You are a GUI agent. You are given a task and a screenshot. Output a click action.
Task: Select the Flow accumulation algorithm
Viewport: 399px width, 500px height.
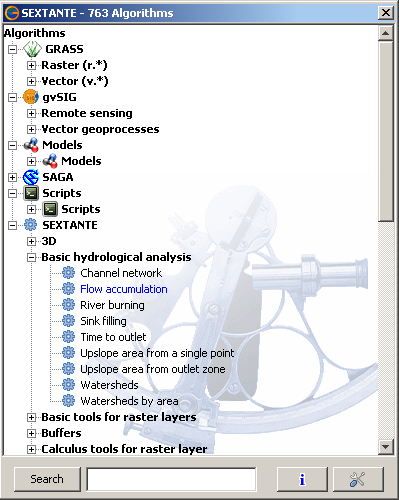[x=124, y=289]
